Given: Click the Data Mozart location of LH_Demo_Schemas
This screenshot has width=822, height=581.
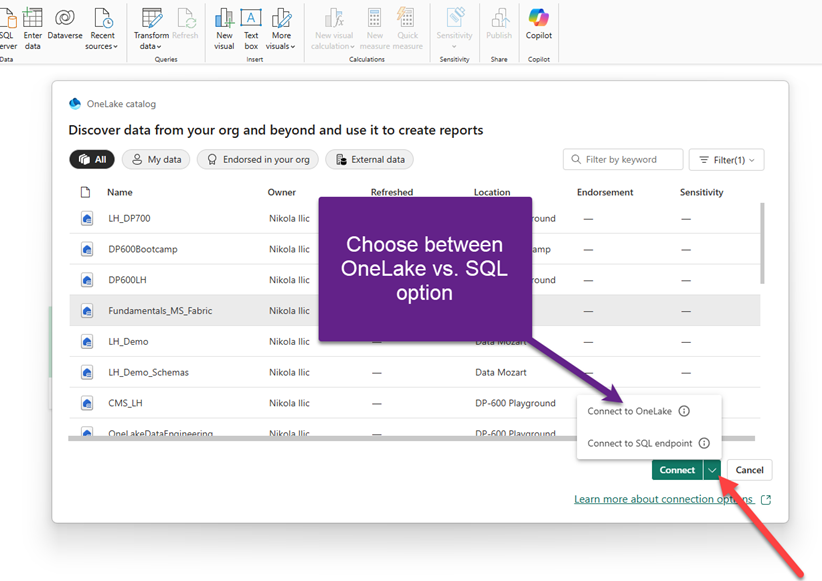Looking at the screenshot, I should [501, 372].
